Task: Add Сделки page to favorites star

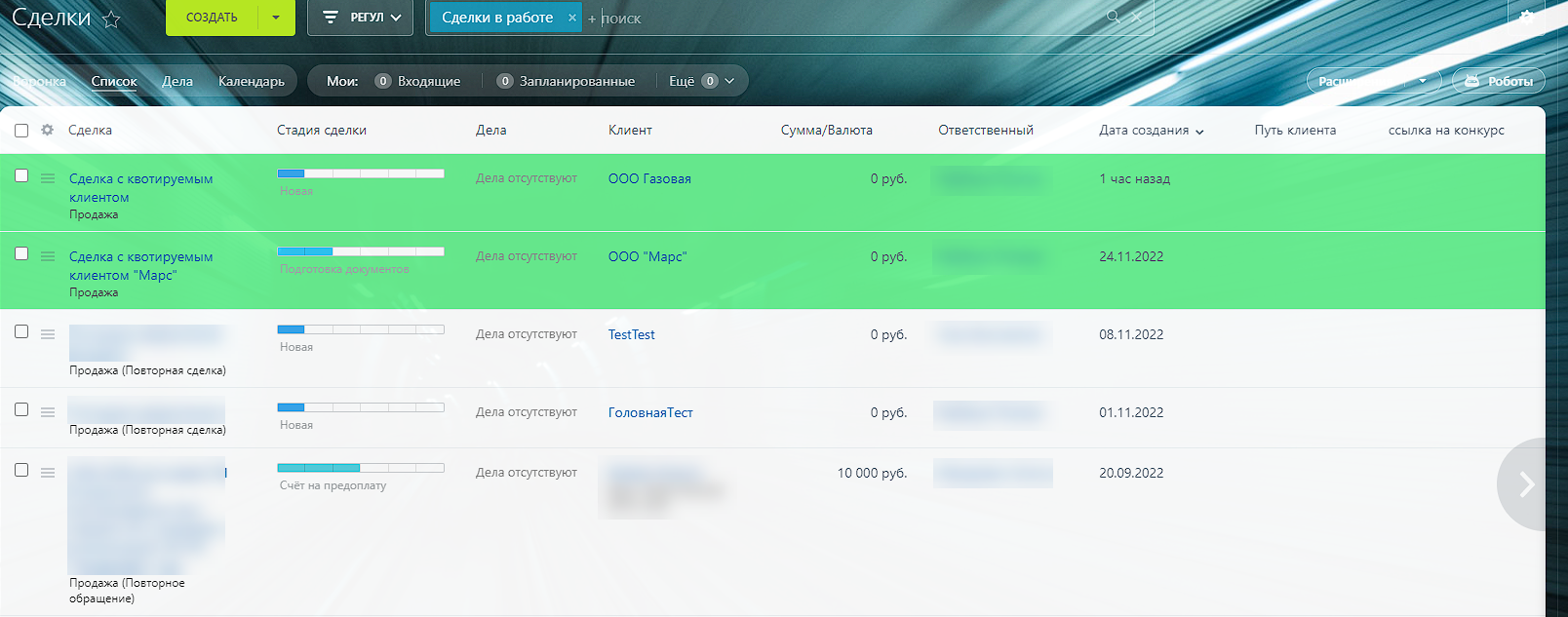Action: point(112,19)
